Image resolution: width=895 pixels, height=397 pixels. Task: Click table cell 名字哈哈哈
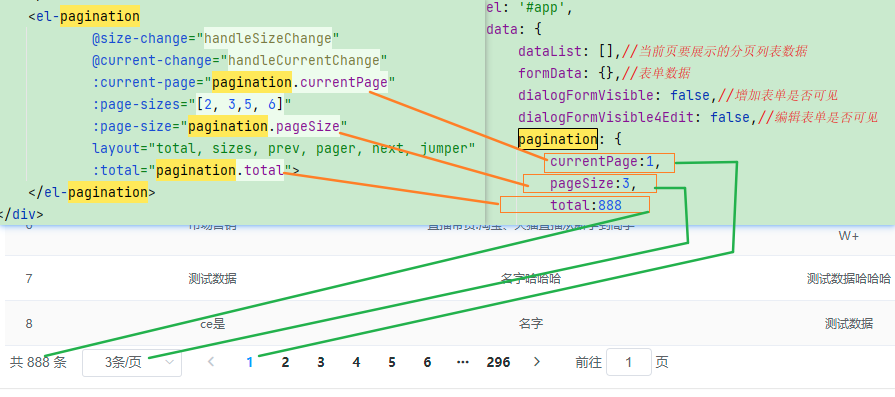[531, 279]
